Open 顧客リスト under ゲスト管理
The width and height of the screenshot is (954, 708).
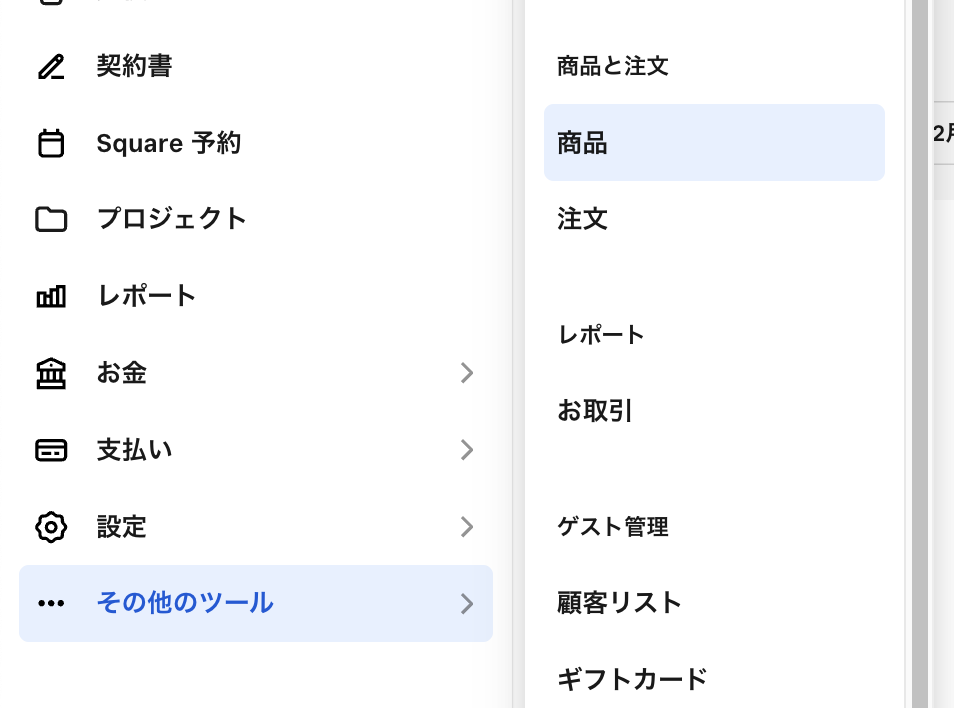pyautogui.click(x=714, y=603)
